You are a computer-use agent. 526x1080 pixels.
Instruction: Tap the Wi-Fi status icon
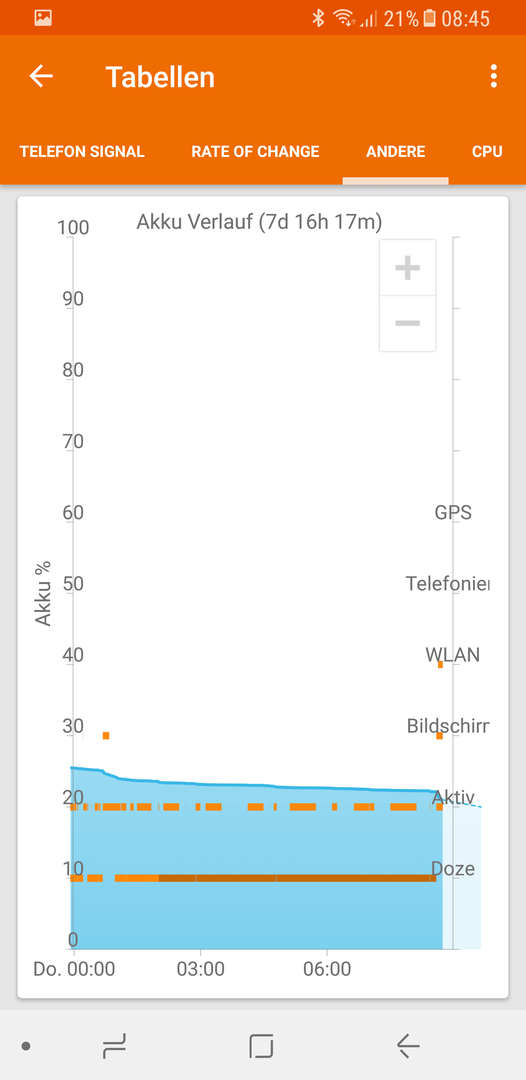(x=344, y=19)
